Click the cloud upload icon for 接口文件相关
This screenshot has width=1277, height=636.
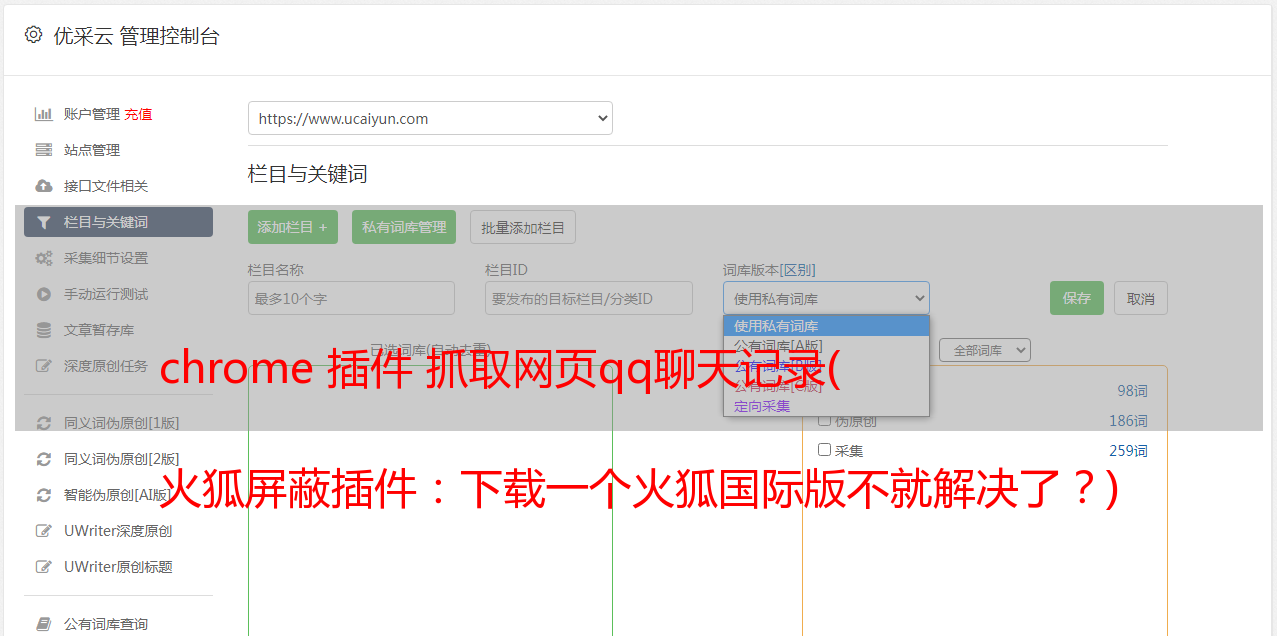(43, 186)
